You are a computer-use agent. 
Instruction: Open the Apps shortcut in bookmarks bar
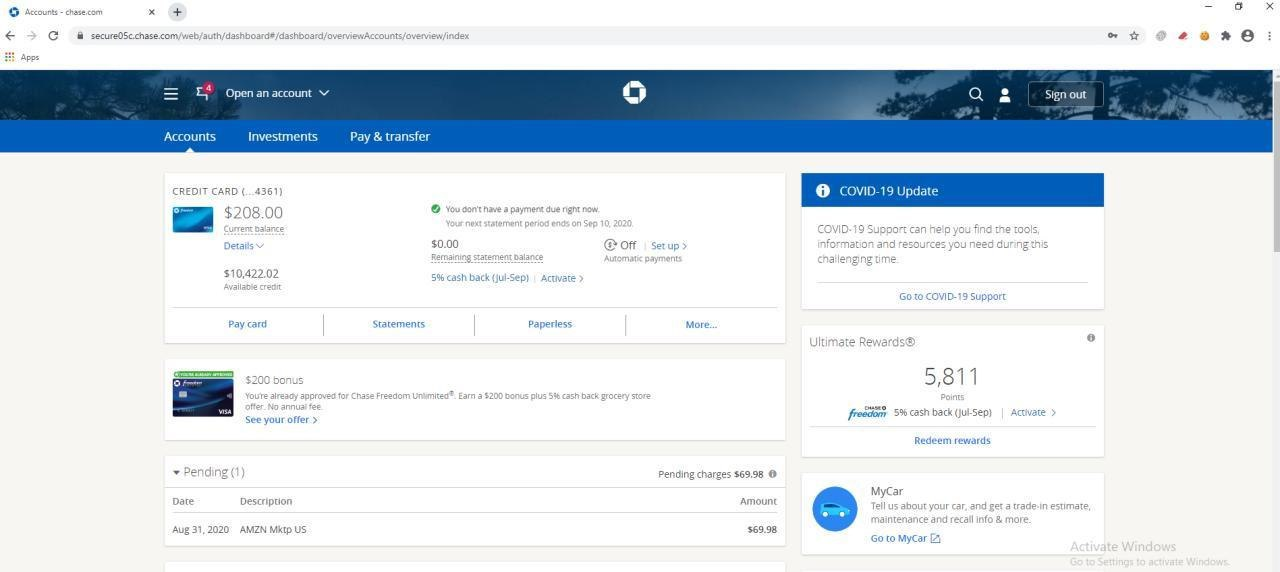(x=22, y=57)
